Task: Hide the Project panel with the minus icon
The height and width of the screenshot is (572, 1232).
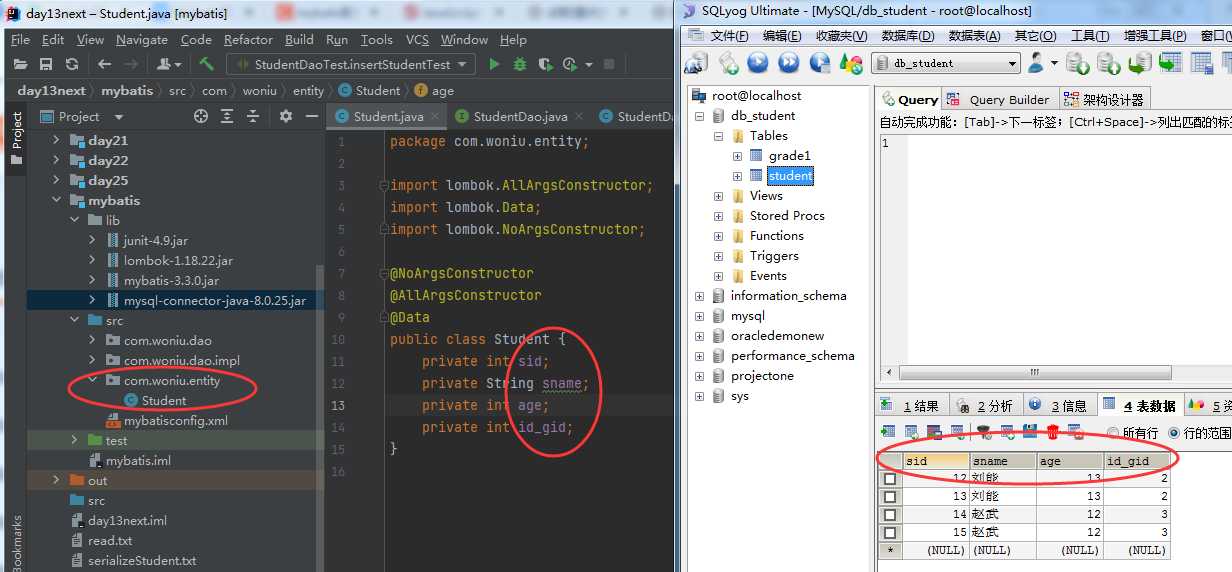Action: click(x=311, y=116)
